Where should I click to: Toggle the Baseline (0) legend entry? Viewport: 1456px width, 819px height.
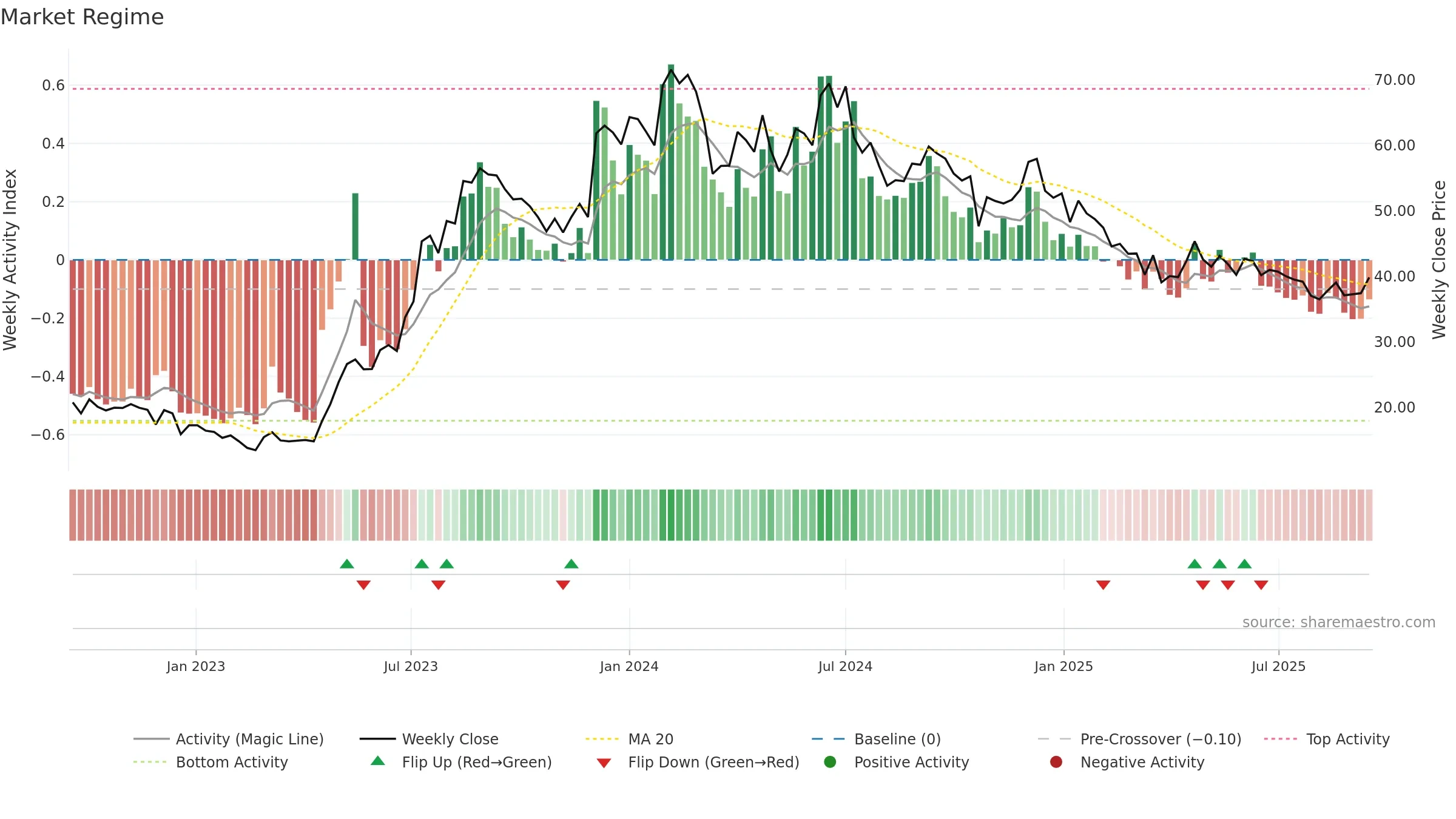[x=876, y=739]
